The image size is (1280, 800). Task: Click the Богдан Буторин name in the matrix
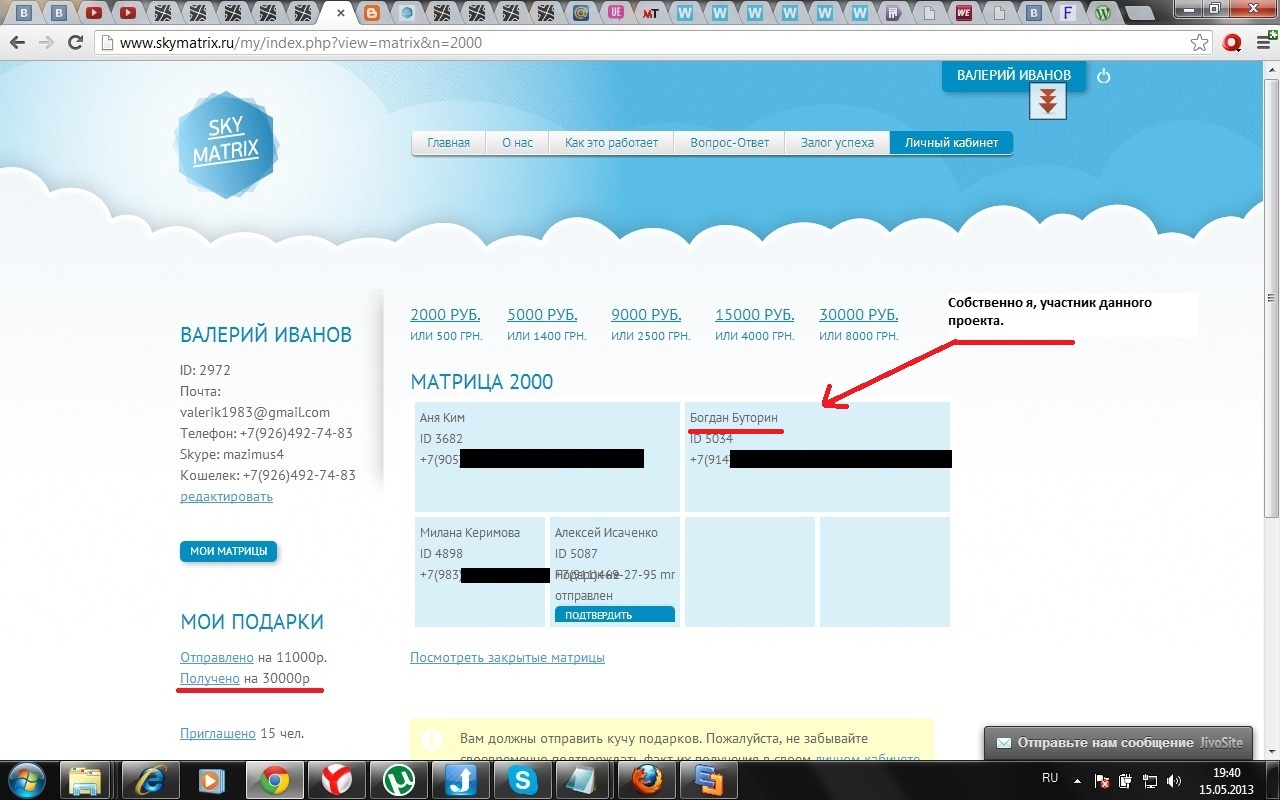734,417
